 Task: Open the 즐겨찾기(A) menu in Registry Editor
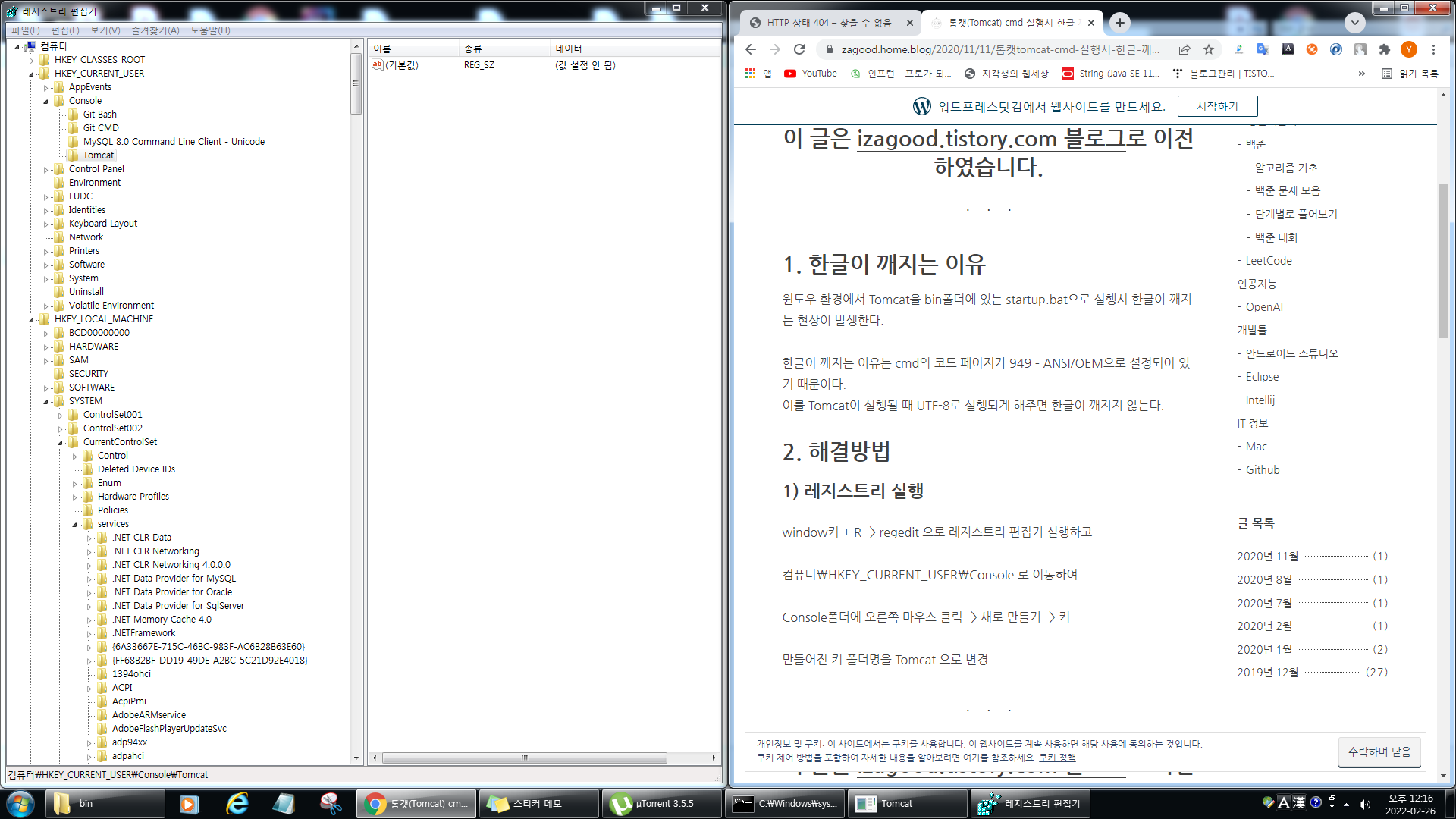pos(155,30)
